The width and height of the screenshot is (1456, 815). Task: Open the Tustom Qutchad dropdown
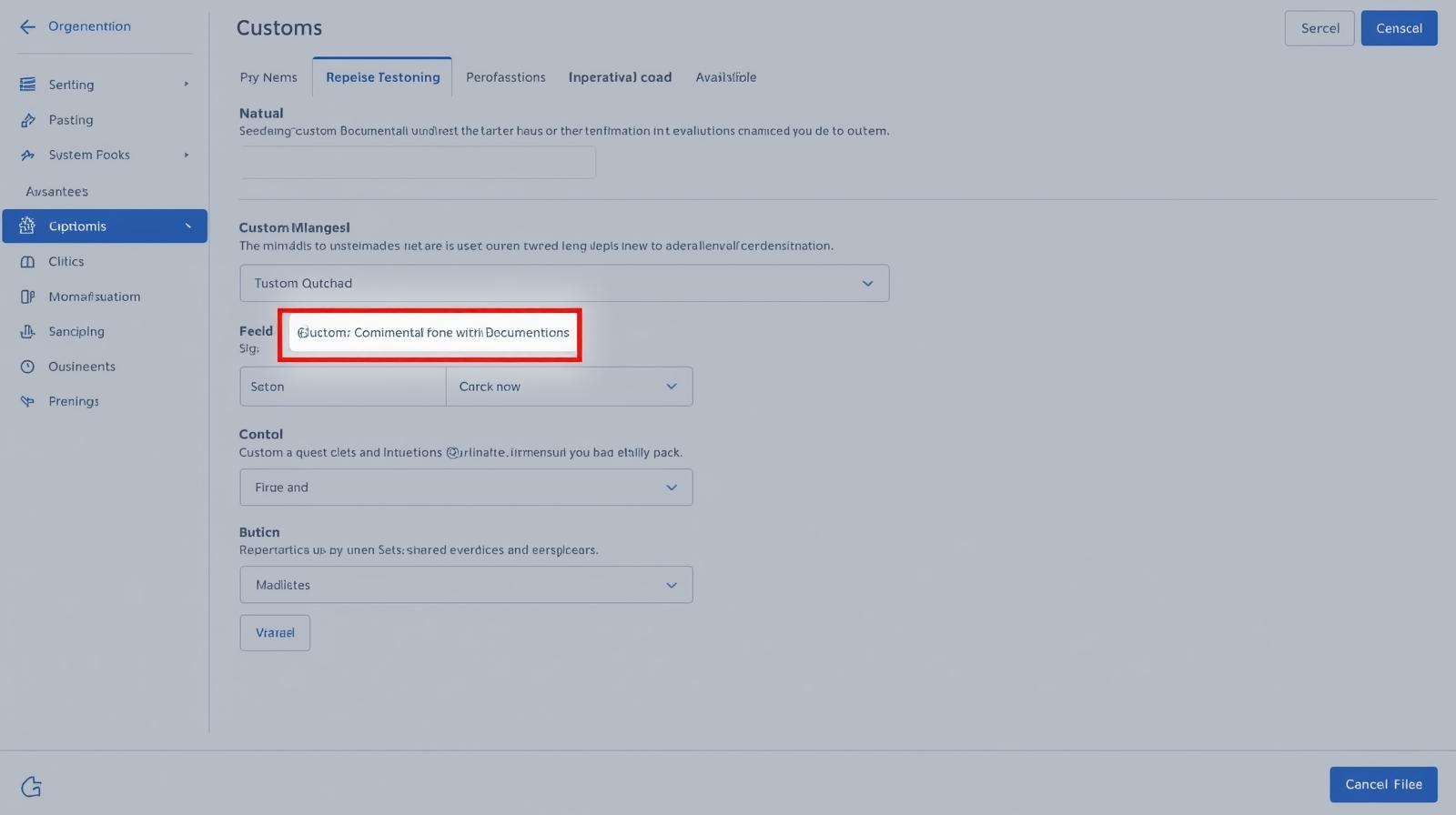click(x=564, y=283)
